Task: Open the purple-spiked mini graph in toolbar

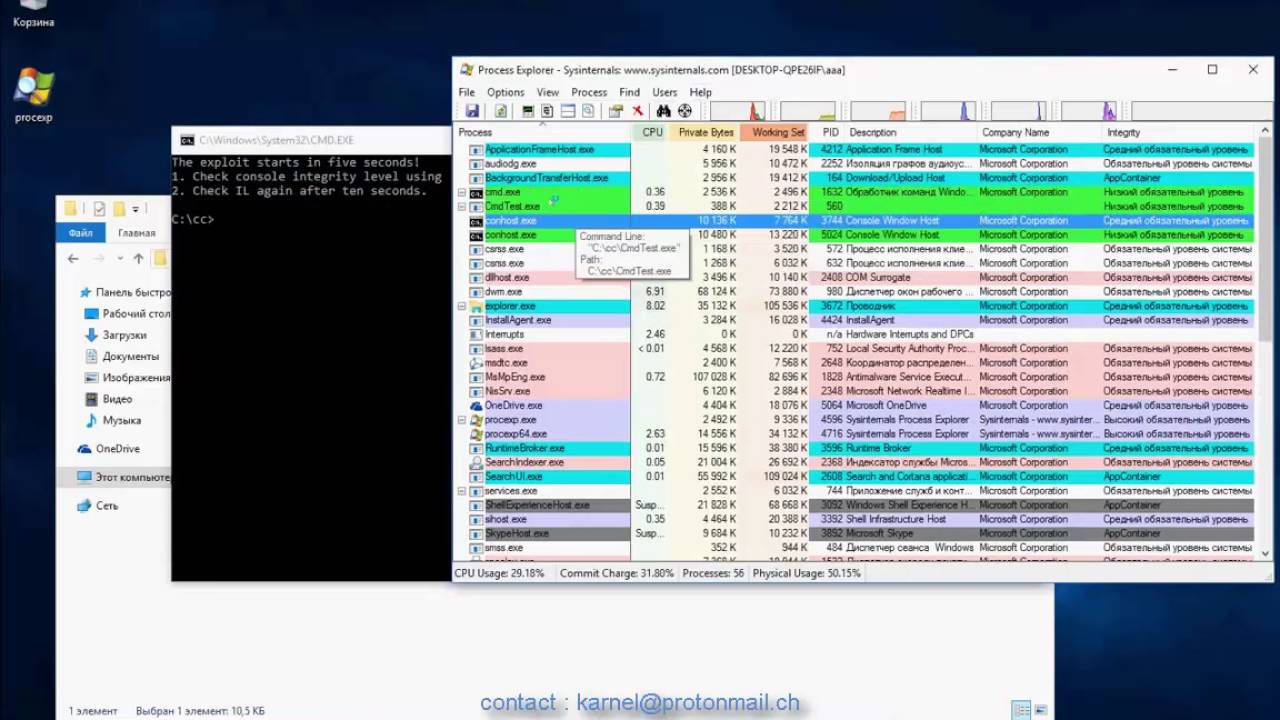Action: pos(1088,111)
